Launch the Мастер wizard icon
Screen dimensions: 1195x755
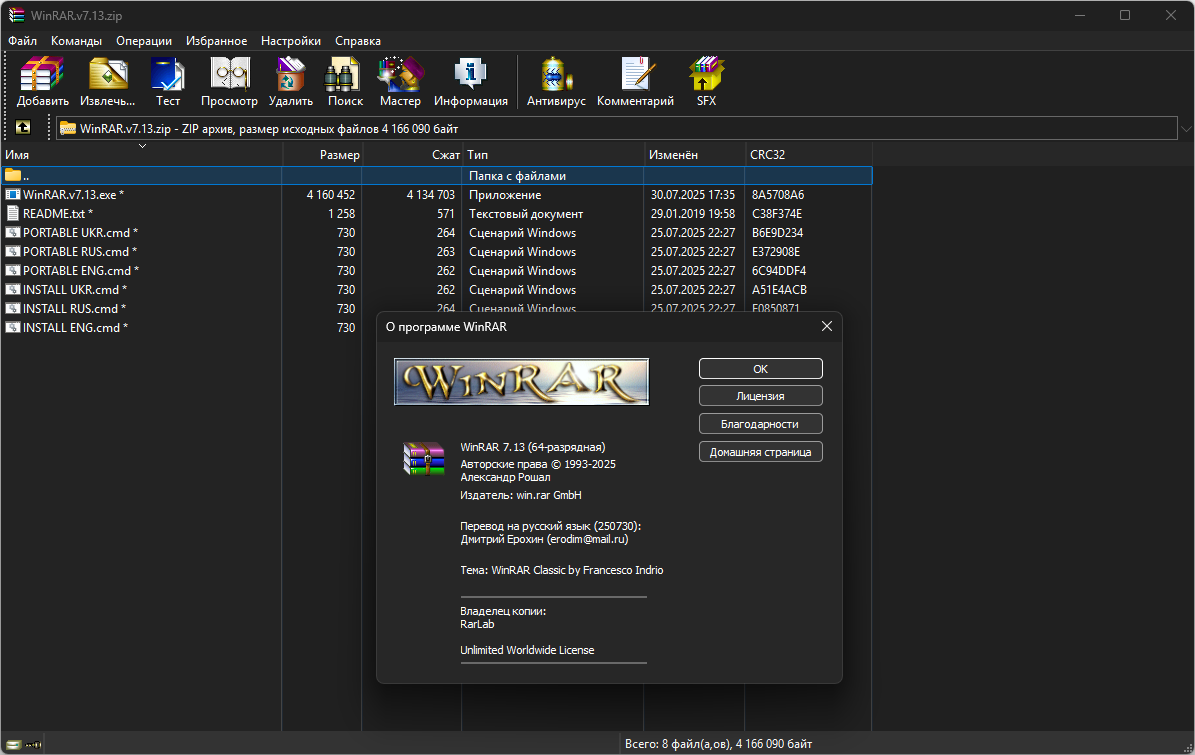coord(400,81)
